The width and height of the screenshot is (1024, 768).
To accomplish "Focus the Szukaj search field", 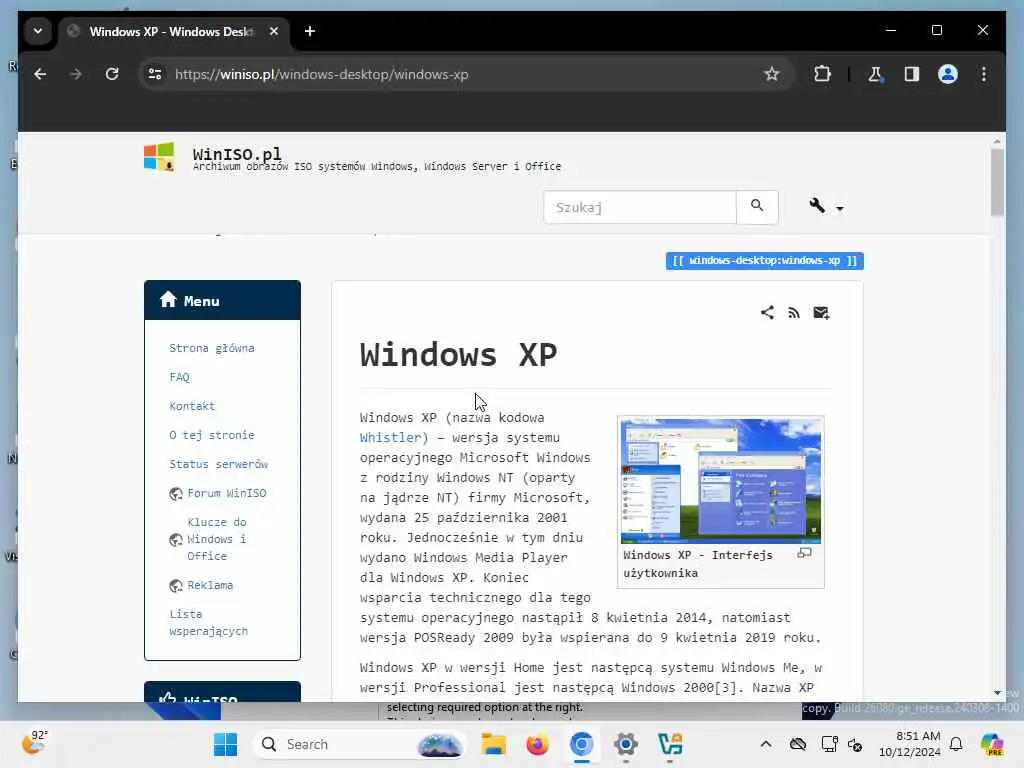I will [639, 208].
